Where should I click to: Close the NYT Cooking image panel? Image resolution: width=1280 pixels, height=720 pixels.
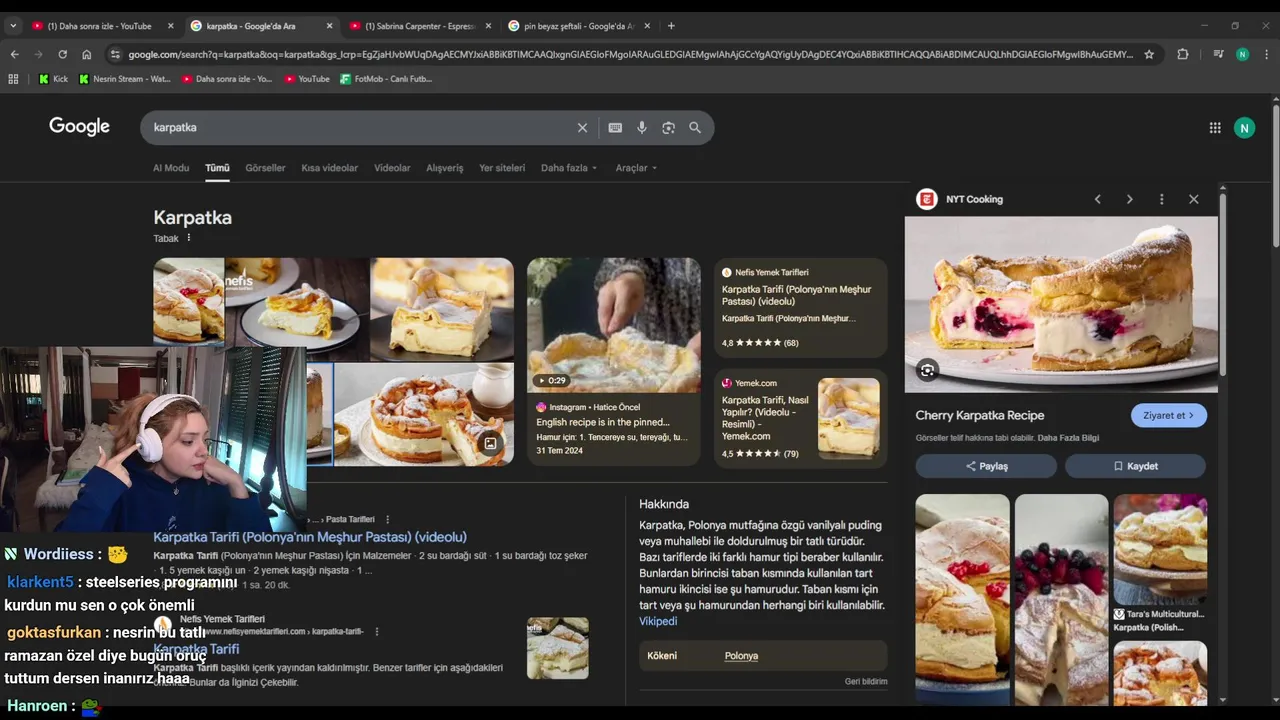click(1193, 199)
